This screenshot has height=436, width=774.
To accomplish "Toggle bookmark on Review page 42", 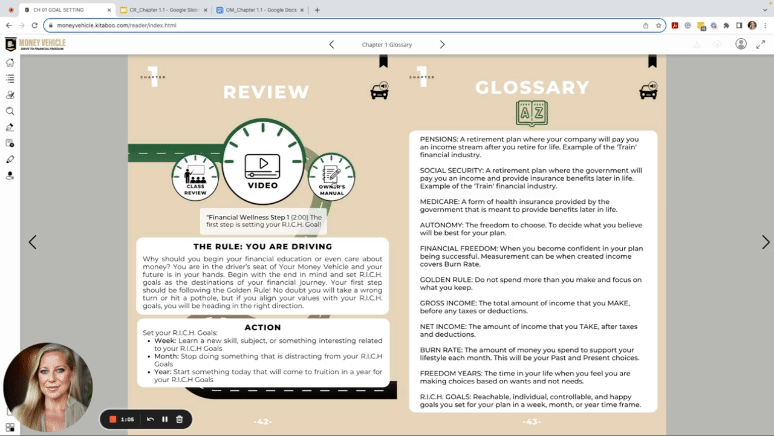I will (383, 61).
